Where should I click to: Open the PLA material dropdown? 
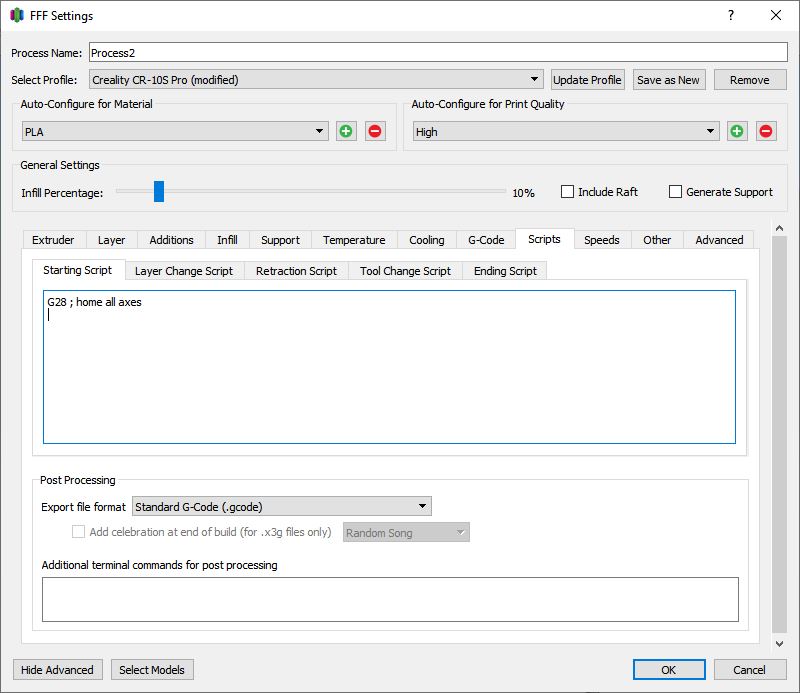(x=175, y=131)
